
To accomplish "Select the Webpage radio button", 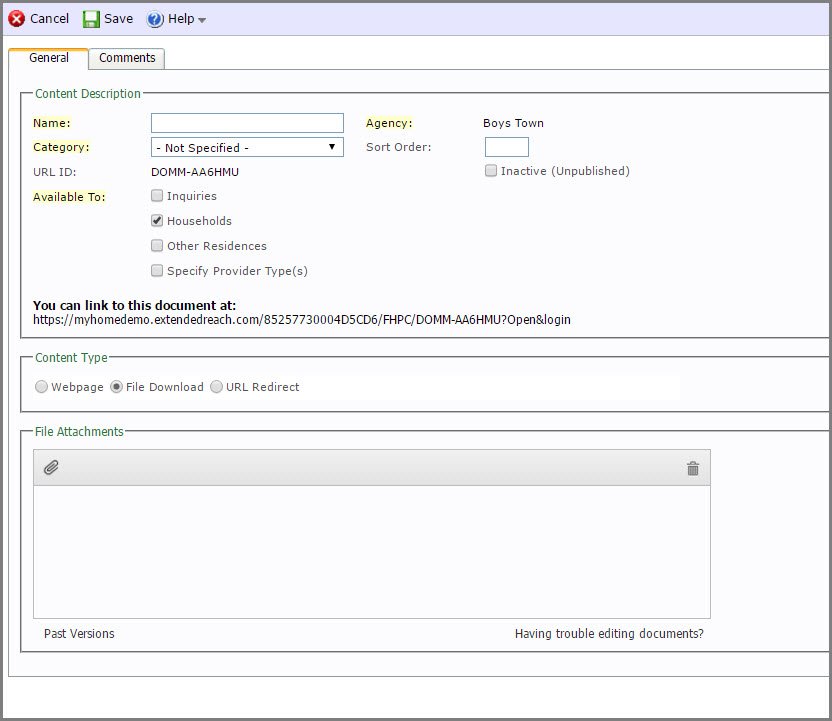I will click(x=41, y=387).
